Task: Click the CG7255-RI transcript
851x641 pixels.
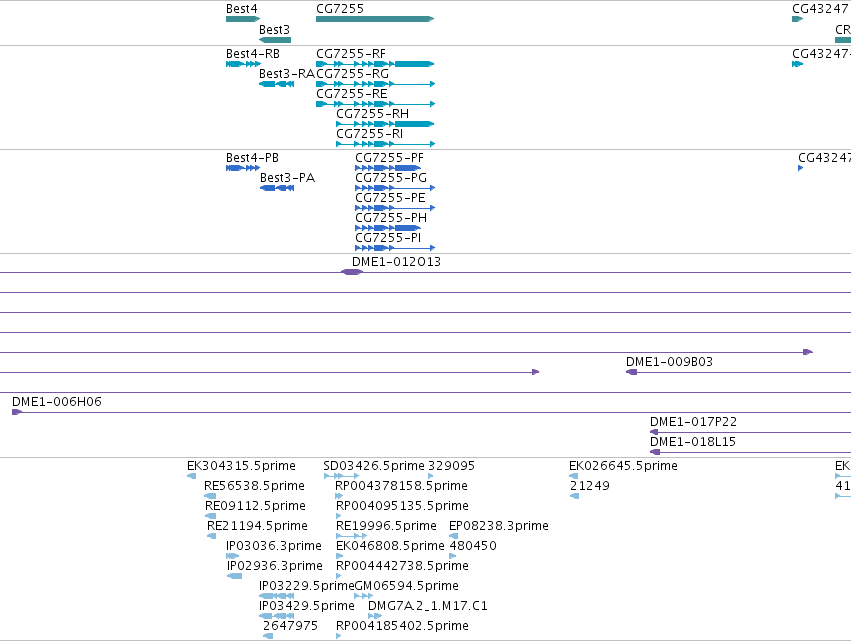Action: [x=386, y=144]
